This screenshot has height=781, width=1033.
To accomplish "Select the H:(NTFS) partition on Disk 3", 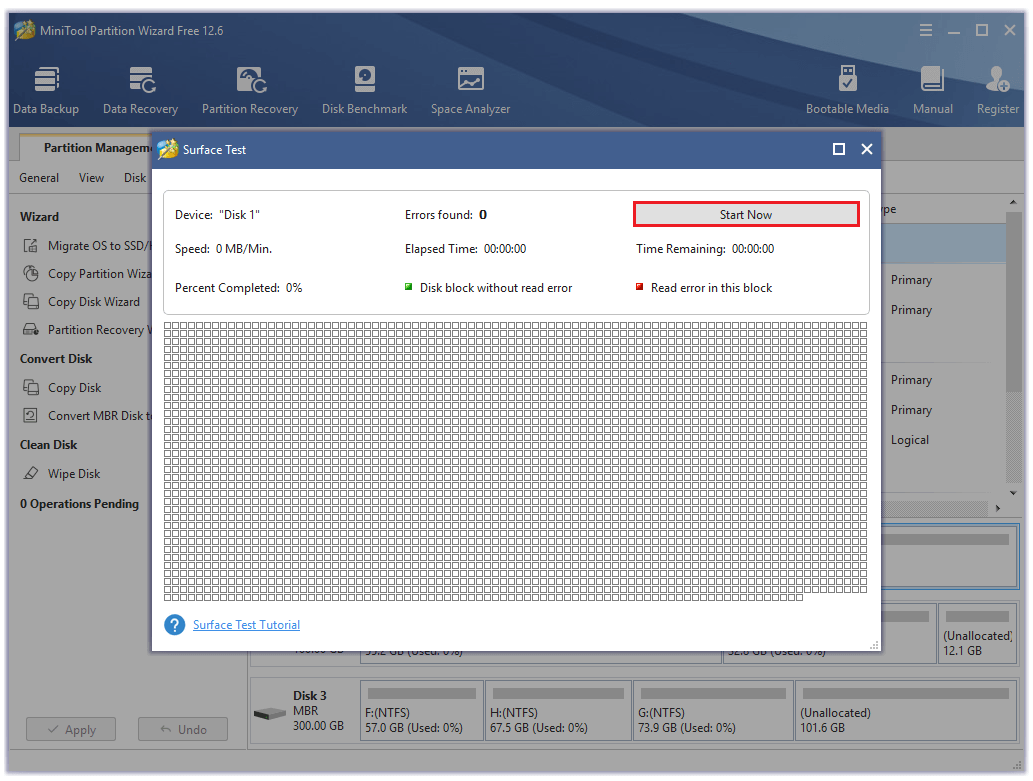I will [x=559, y=711].
